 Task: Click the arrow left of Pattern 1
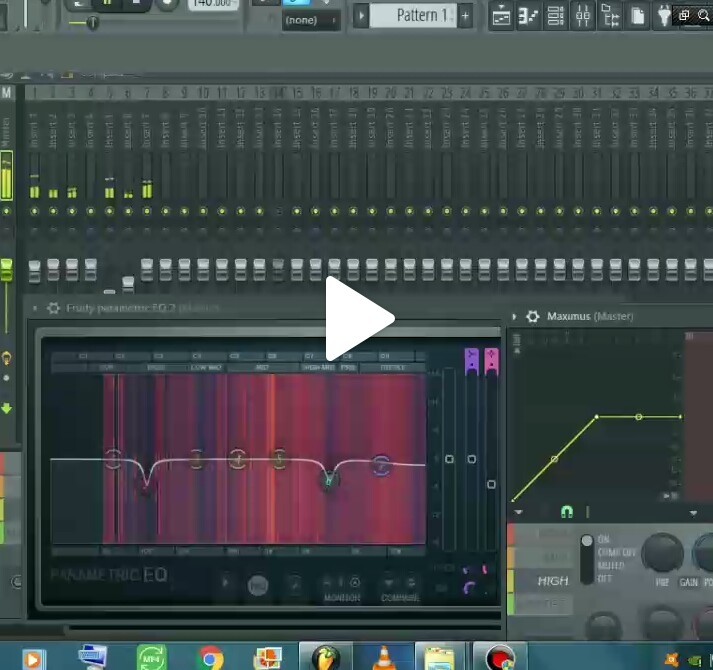[x=361, y=16]
